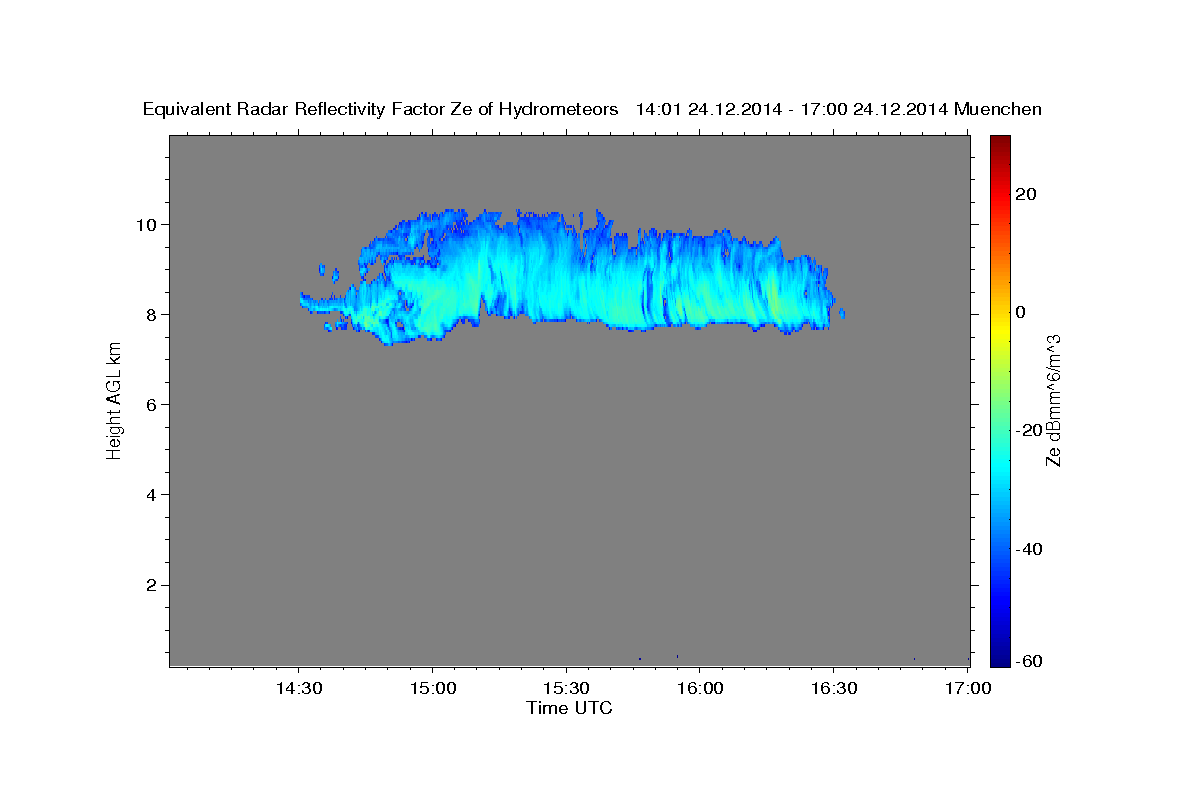Image resolution: width=1200 pixels, height=800 pixels.
Task: Click the colorbar tick value '-40'
Action: pos(1030,549)
